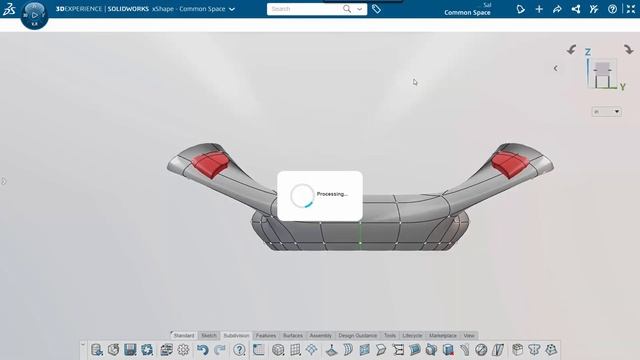Rotate view with right curved arrow
The width and height of the screenshot is (640, 360).
pos(629,50)
